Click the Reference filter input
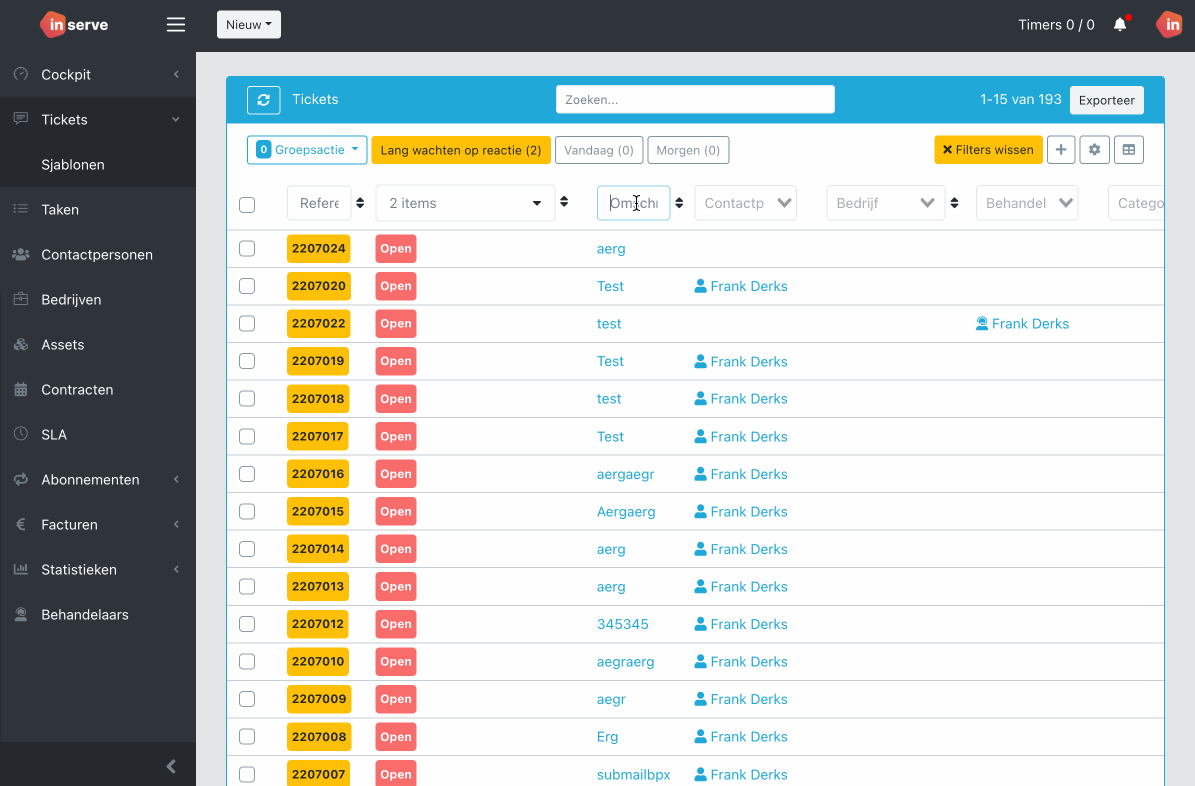Viewport: 1195px width, 786px height. pyautogui.click(x=319, y=203)
